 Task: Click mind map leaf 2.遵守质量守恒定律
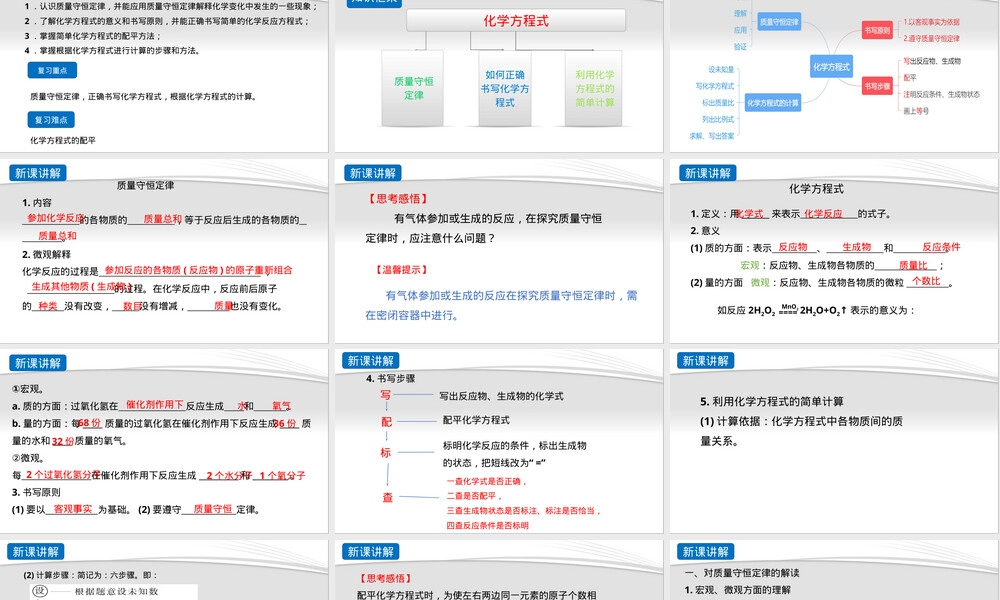[931, 38]
